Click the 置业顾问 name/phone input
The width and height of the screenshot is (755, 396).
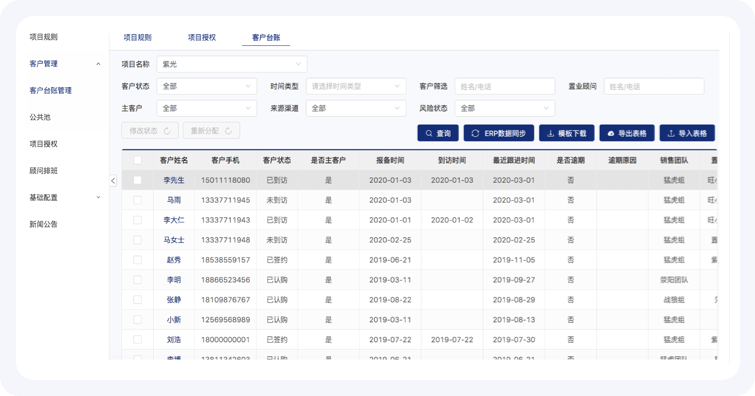(x=654, y=86)
